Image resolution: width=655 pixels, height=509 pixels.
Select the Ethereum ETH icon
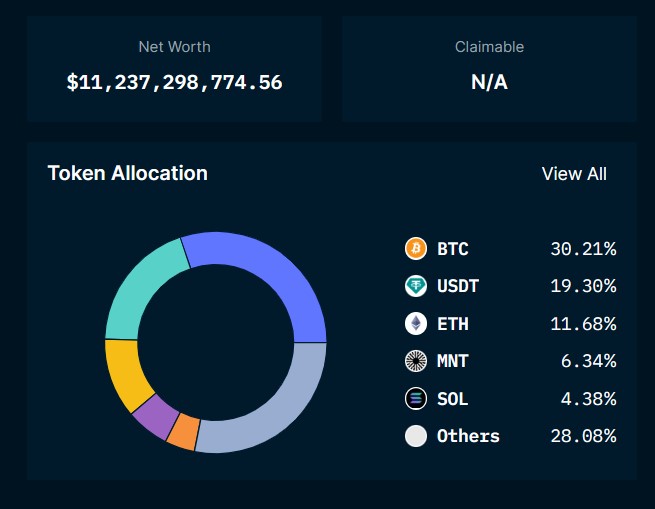415,324
